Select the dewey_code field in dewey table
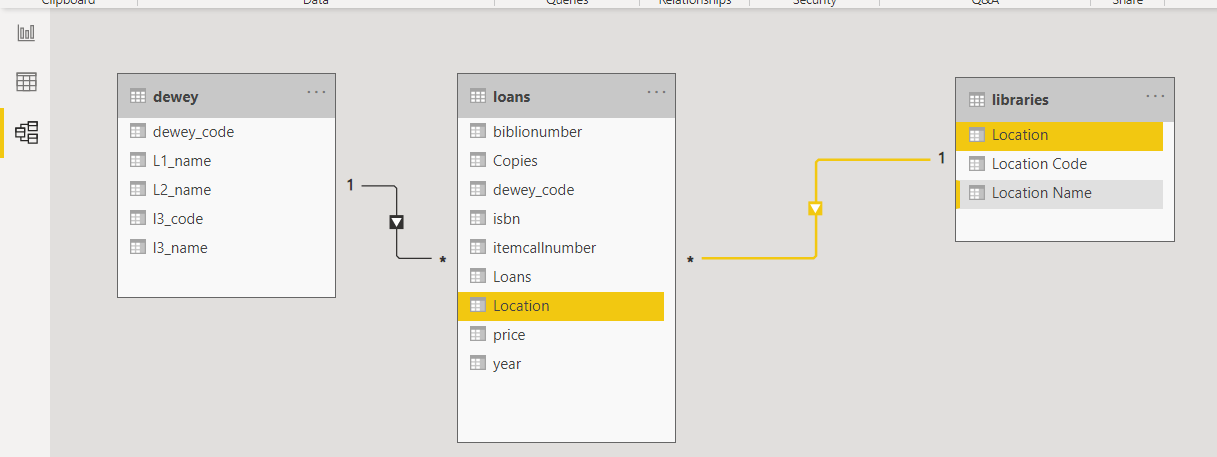Viewport: 1217px width, 457px height. coord(226,131)
